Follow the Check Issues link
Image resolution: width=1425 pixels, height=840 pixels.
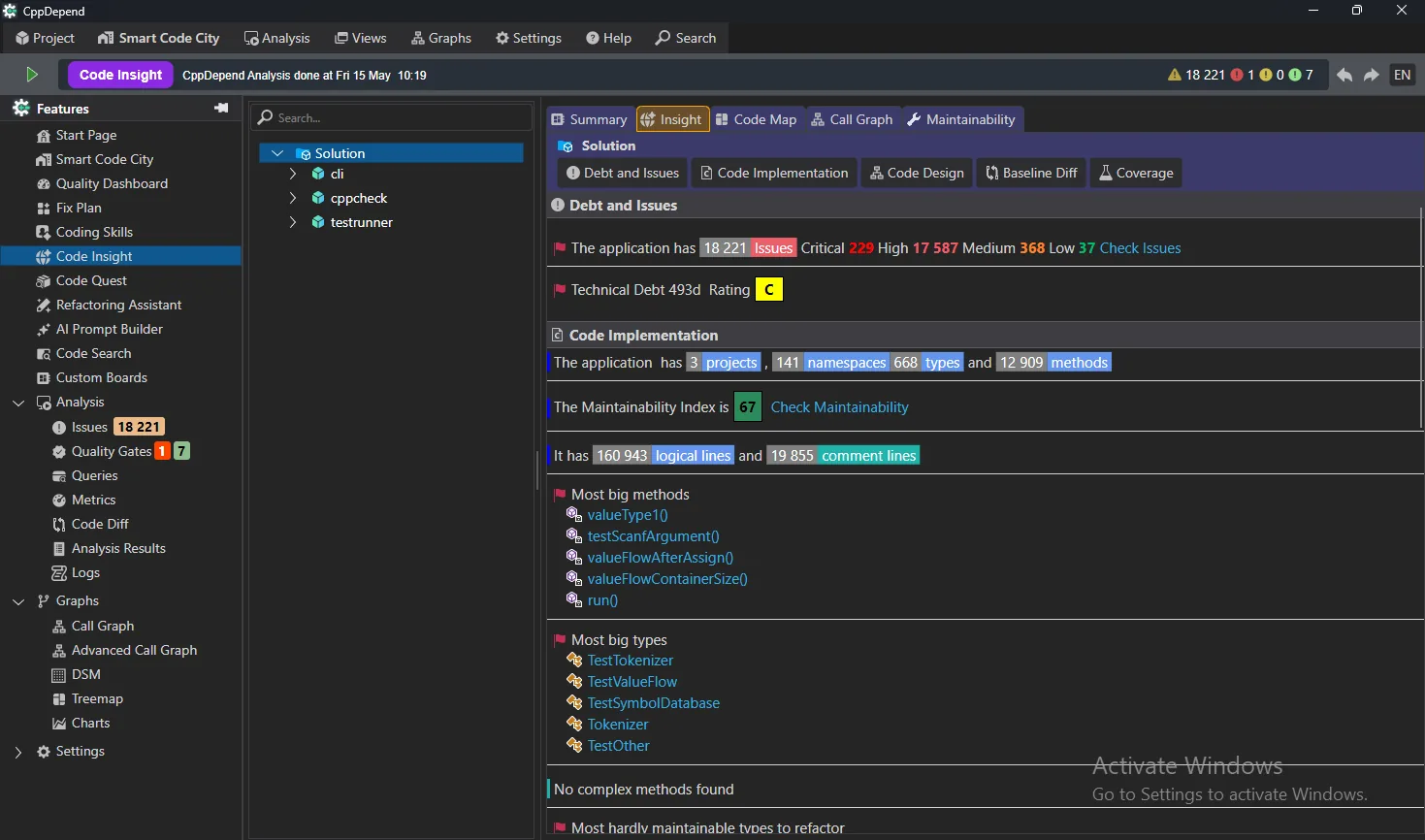pyautogui.click(x=1140, y=248)
